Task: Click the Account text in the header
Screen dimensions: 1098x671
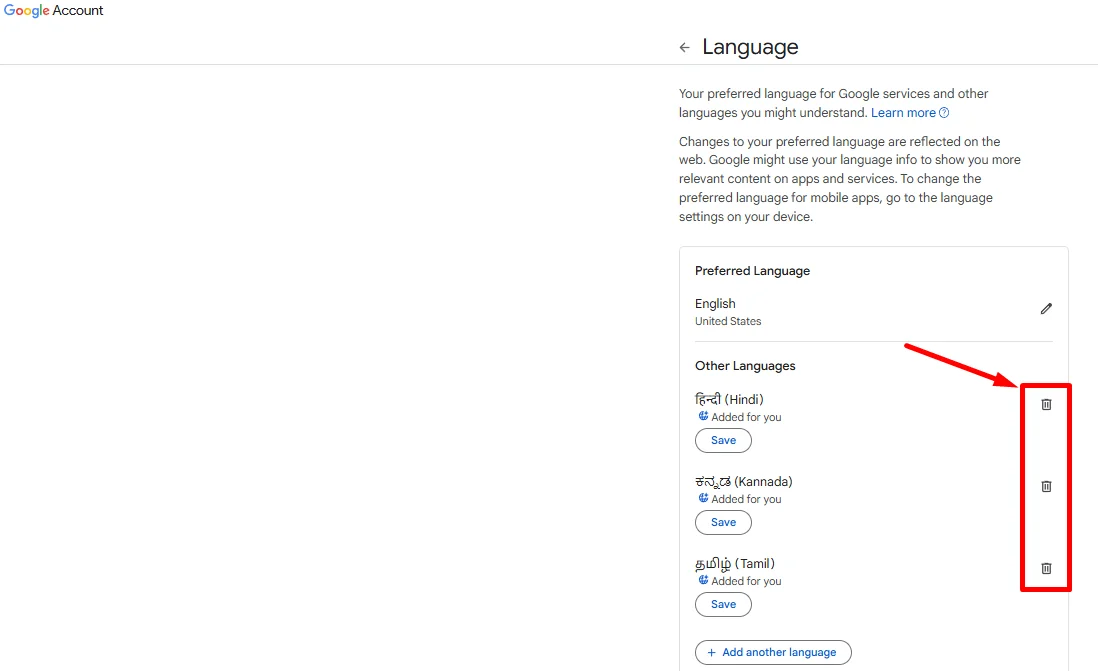Action: (81, 10)
